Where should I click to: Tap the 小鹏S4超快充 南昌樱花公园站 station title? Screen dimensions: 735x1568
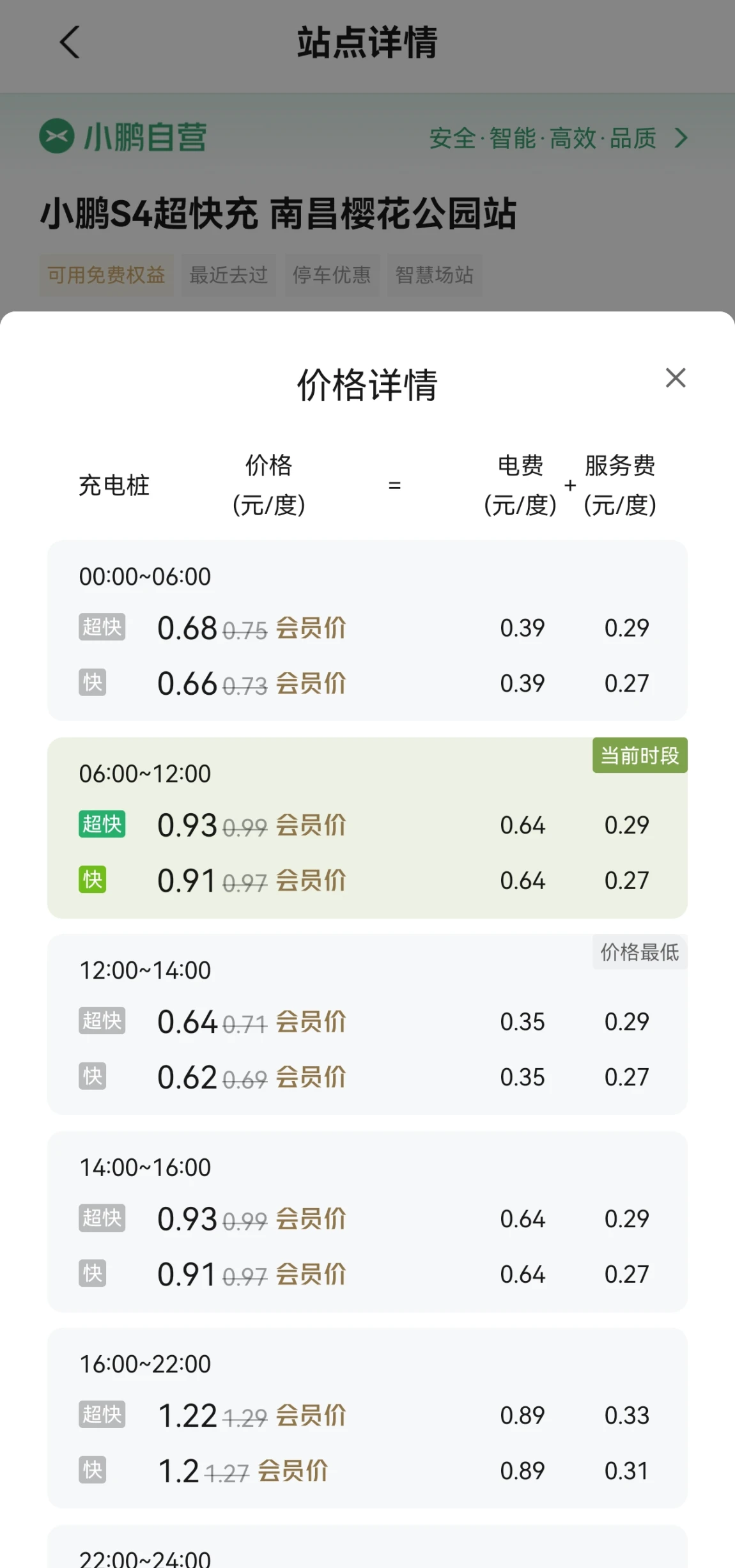[278, 213]
